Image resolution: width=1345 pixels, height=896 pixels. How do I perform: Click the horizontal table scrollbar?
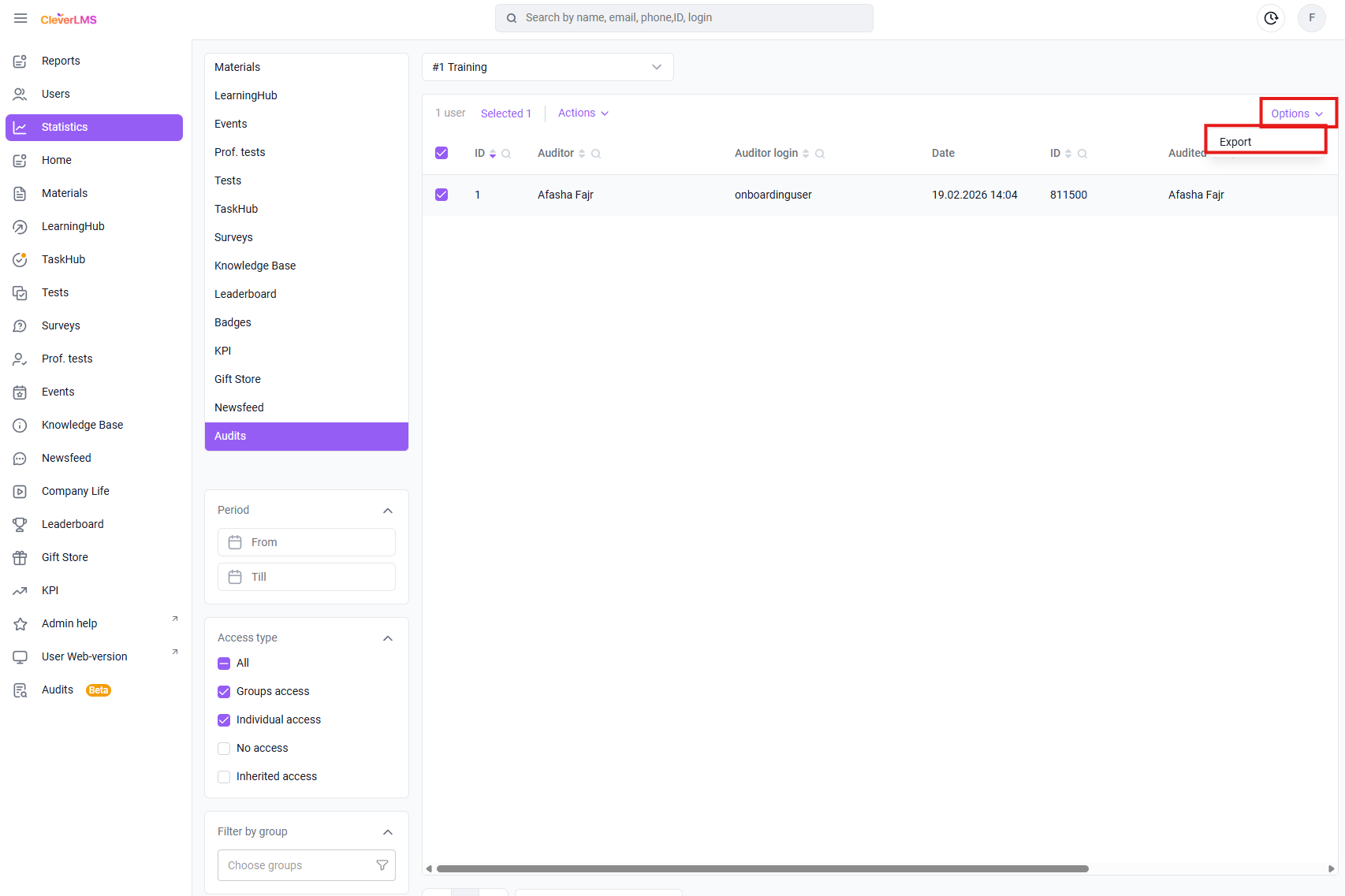pyautogui.click(x=762, y=868)
